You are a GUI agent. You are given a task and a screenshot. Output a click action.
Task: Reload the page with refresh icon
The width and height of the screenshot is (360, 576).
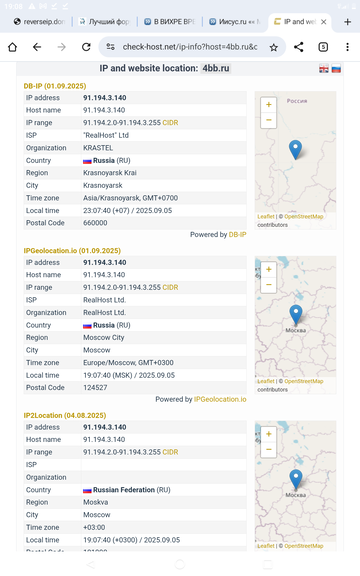click(86, 47)
